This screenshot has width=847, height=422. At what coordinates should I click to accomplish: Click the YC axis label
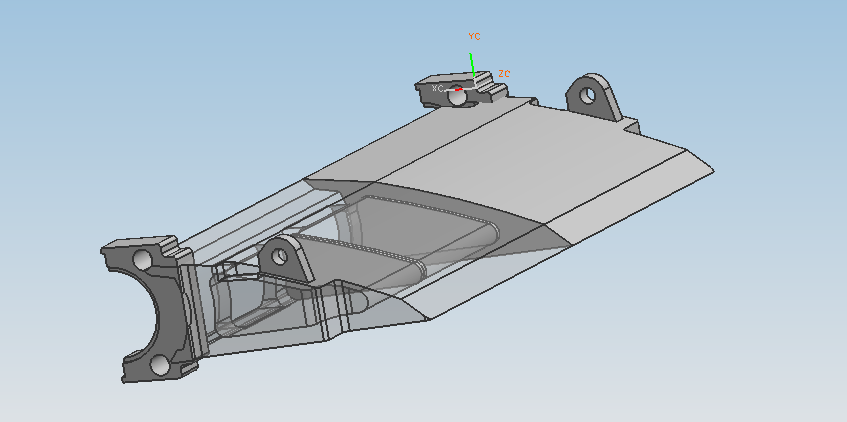(x=474, y=36)
